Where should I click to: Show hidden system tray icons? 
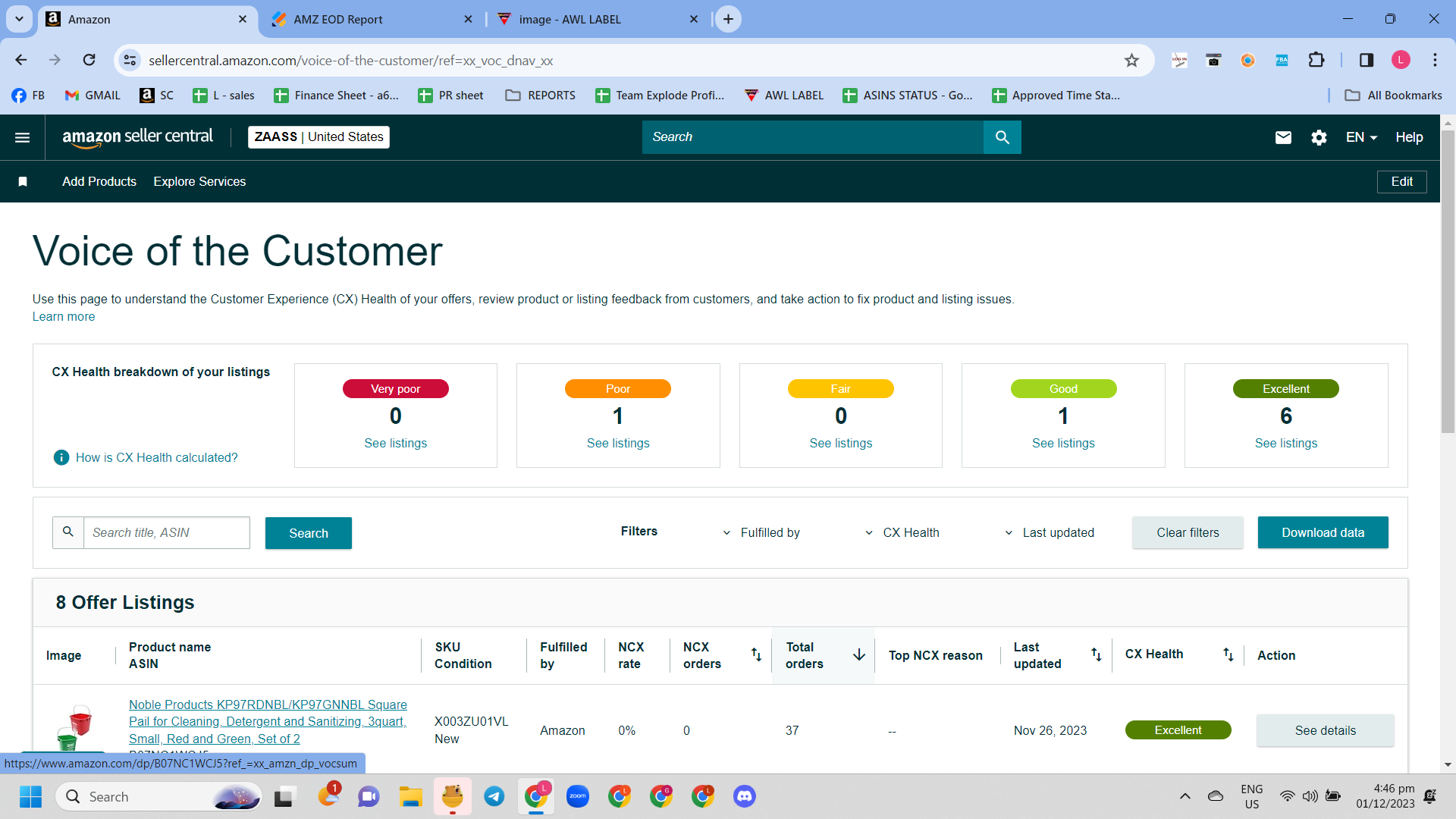pos(1185,796)
